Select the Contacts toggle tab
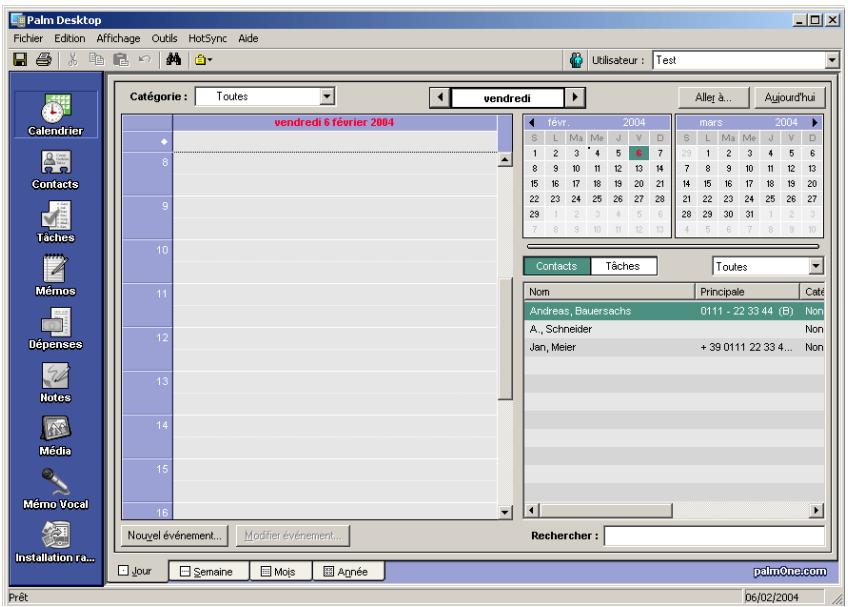Viewport: 848px width, 607px height. [x=556, y=266]
